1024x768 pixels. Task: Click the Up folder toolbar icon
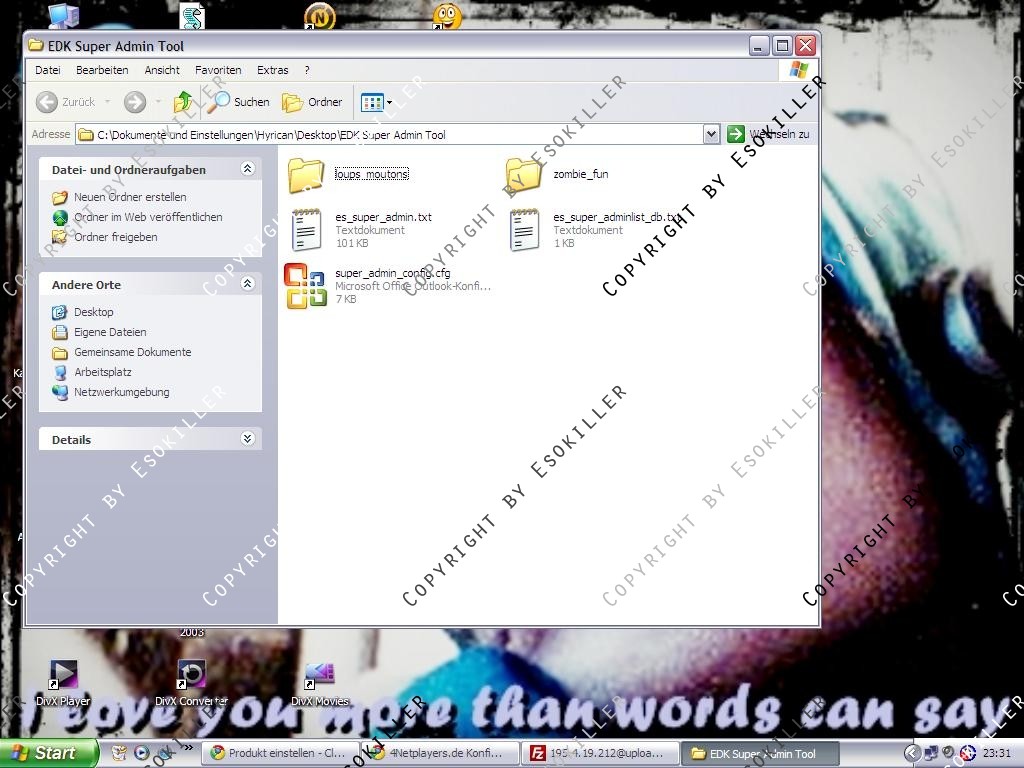[183, 102]
